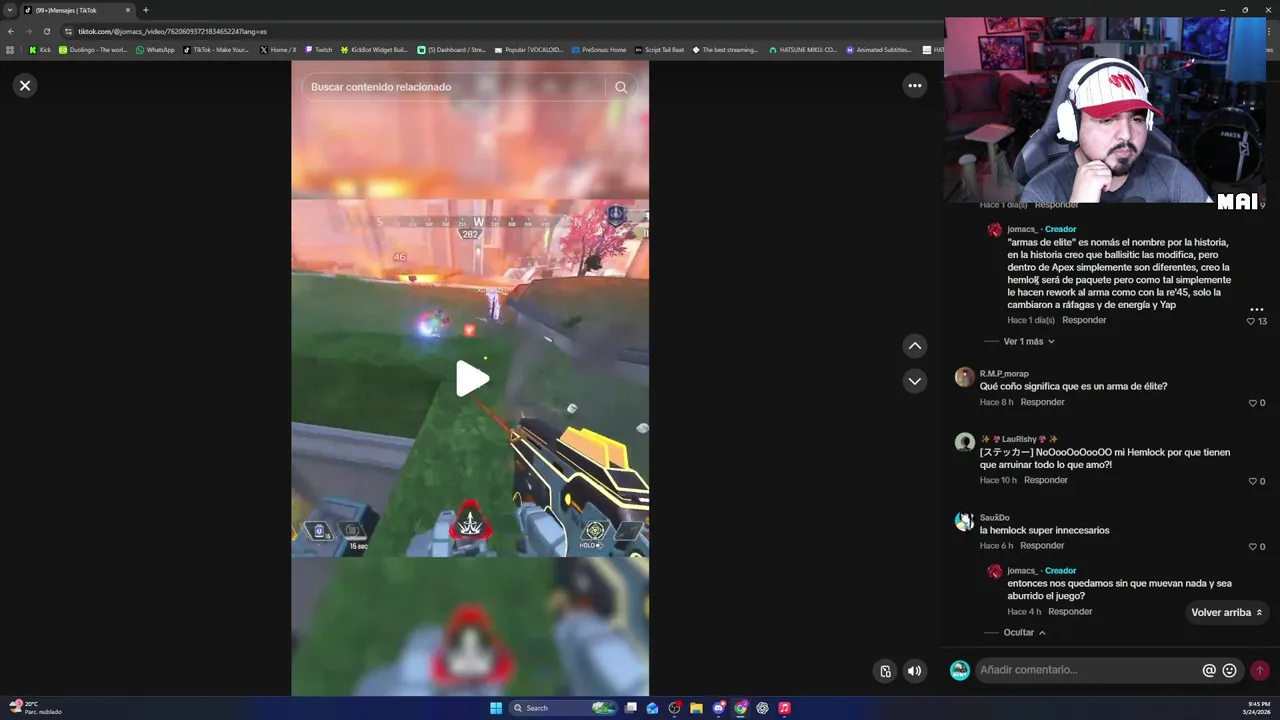Open LauRishy's profile avatar

964,443
